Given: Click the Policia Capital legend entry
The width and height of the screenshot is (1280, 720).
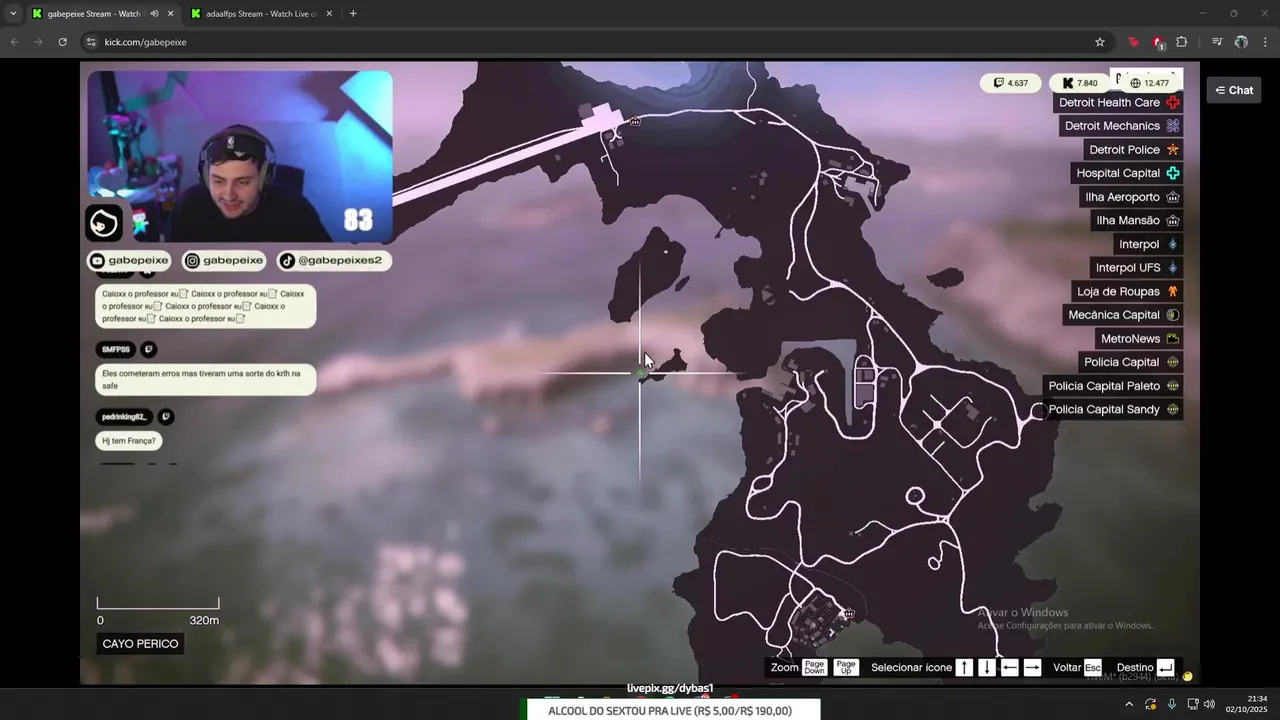Looking at the screenshot, I should [x=1131, y=362].
